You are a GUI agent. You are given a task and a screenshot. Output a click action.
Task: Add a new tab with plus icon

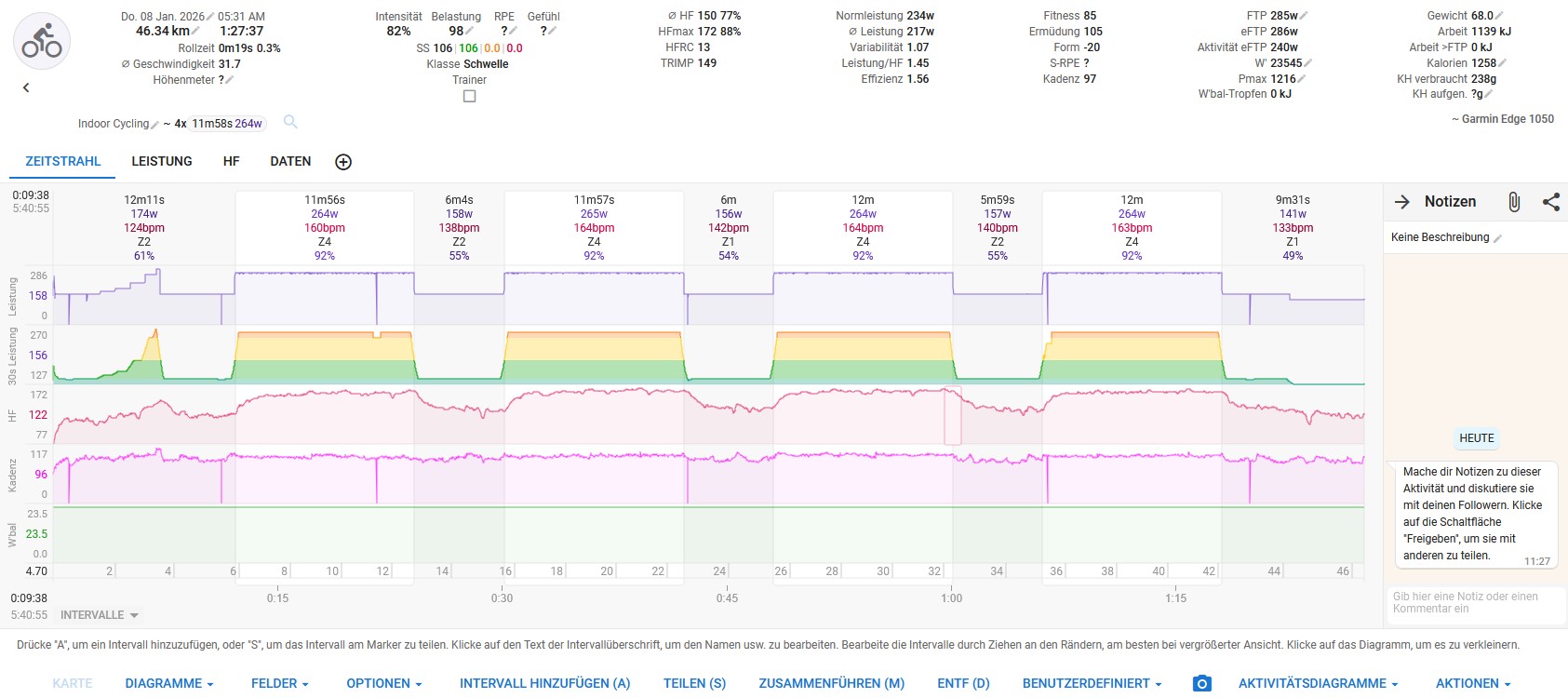coord(343,162)
